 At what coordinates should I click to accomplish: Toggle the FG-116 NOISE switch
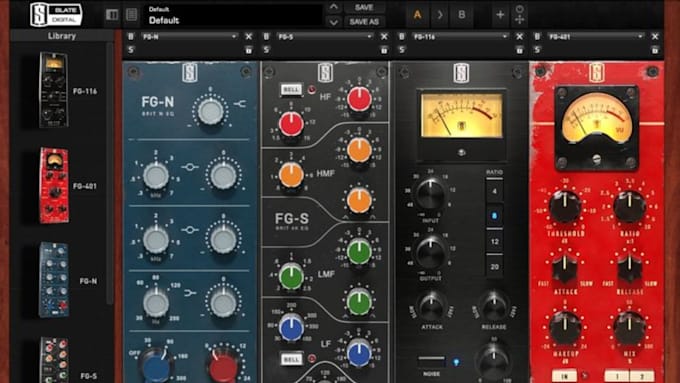[x=431, y=361]
